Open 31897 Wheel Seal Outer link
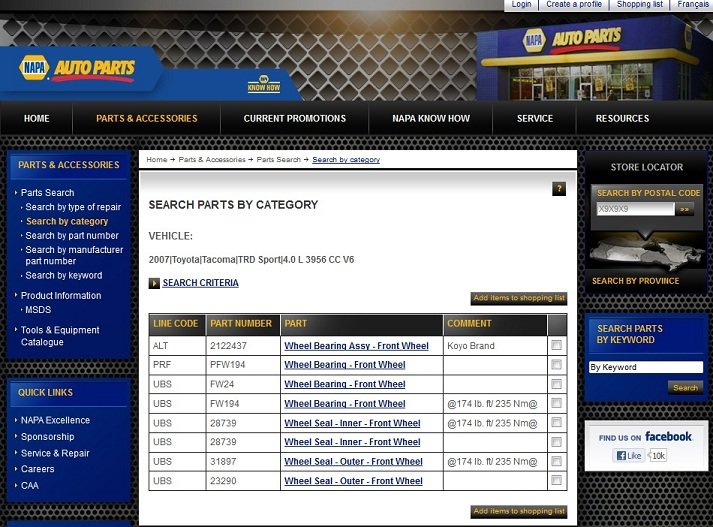 point(353,462)
